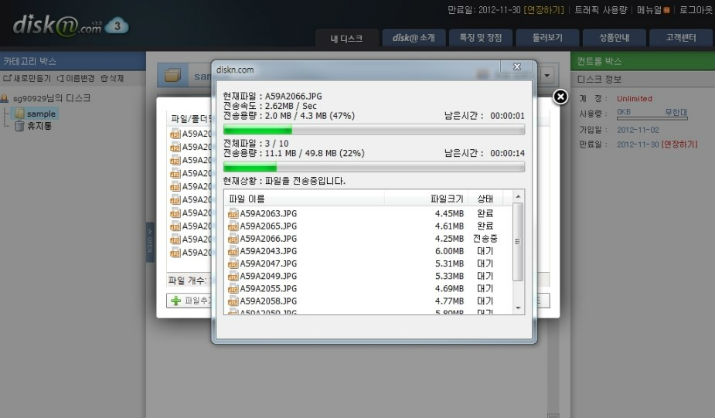
Task: Click the Unlimited account value
Action: [634, 98]
